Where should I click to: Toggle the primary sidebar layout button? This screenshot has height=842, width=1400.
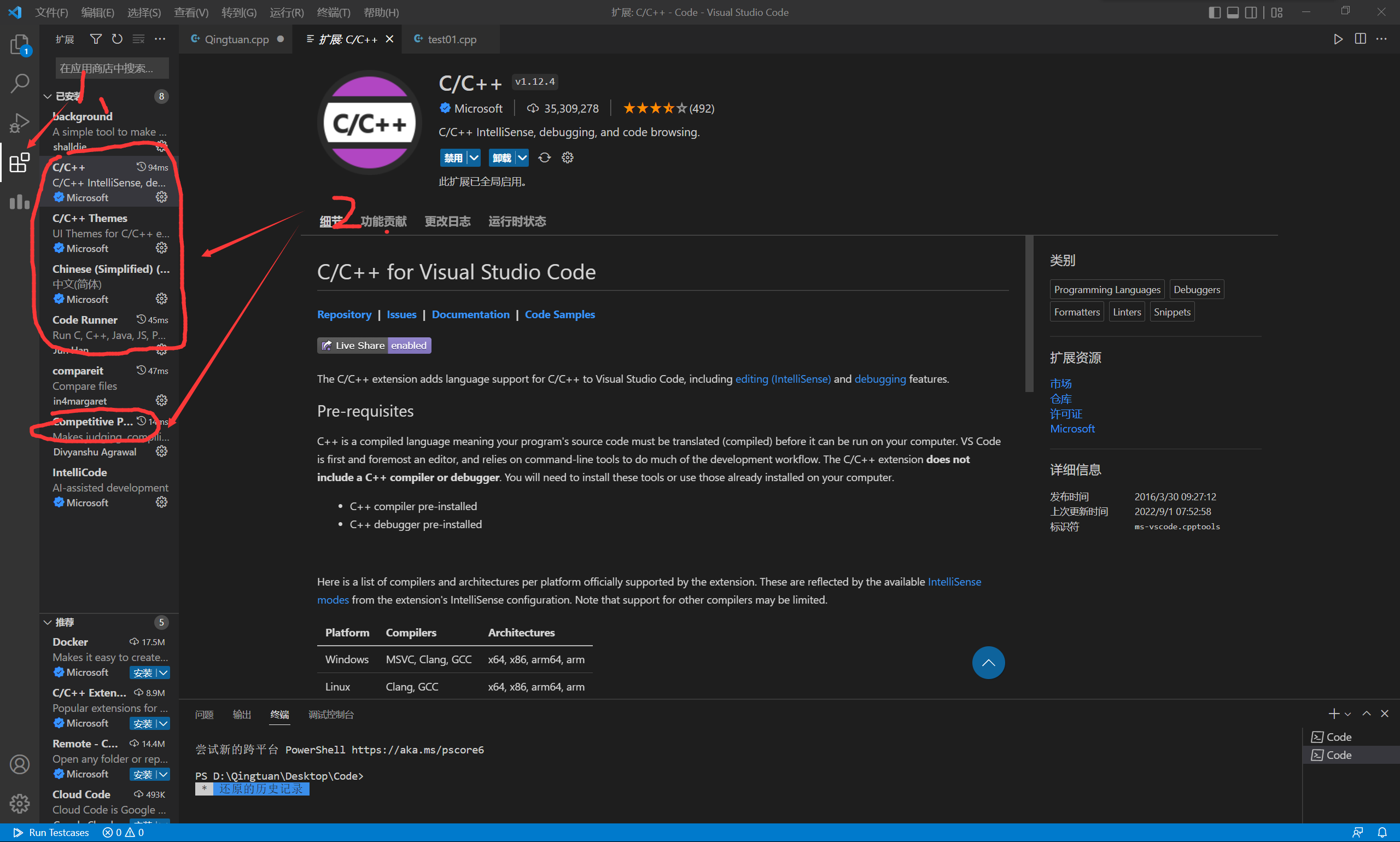(1215, 13)
